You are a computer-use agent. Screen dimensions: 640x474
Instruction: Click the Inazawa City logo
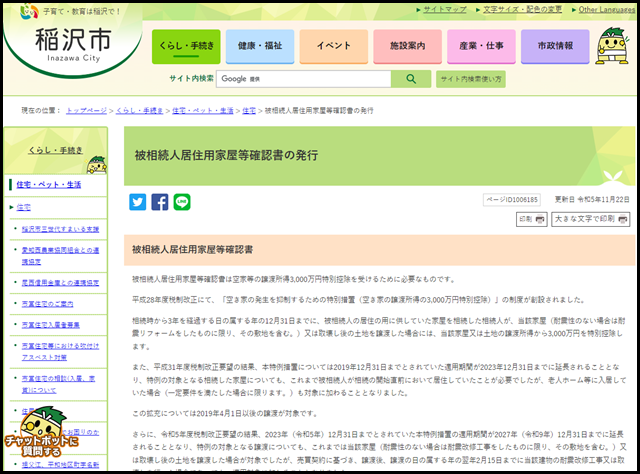tap(73, 45)
